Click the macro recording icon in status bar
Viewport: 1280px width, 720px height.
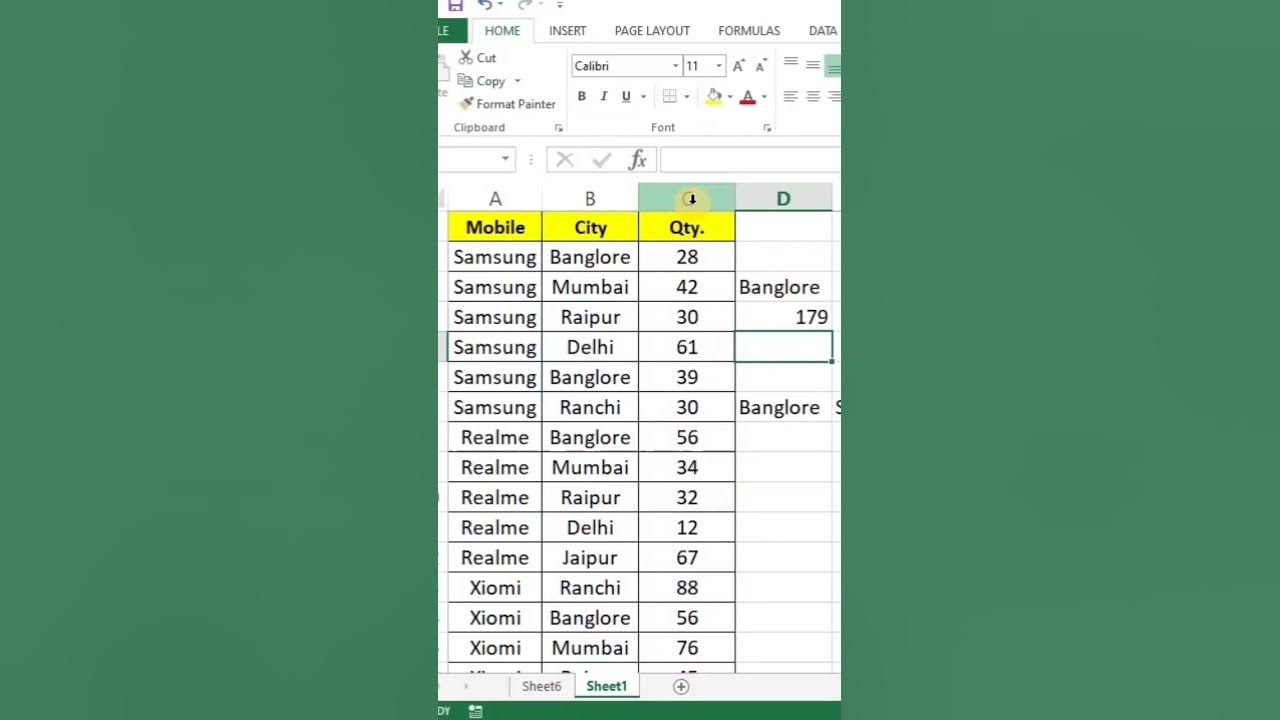(476, 711)
